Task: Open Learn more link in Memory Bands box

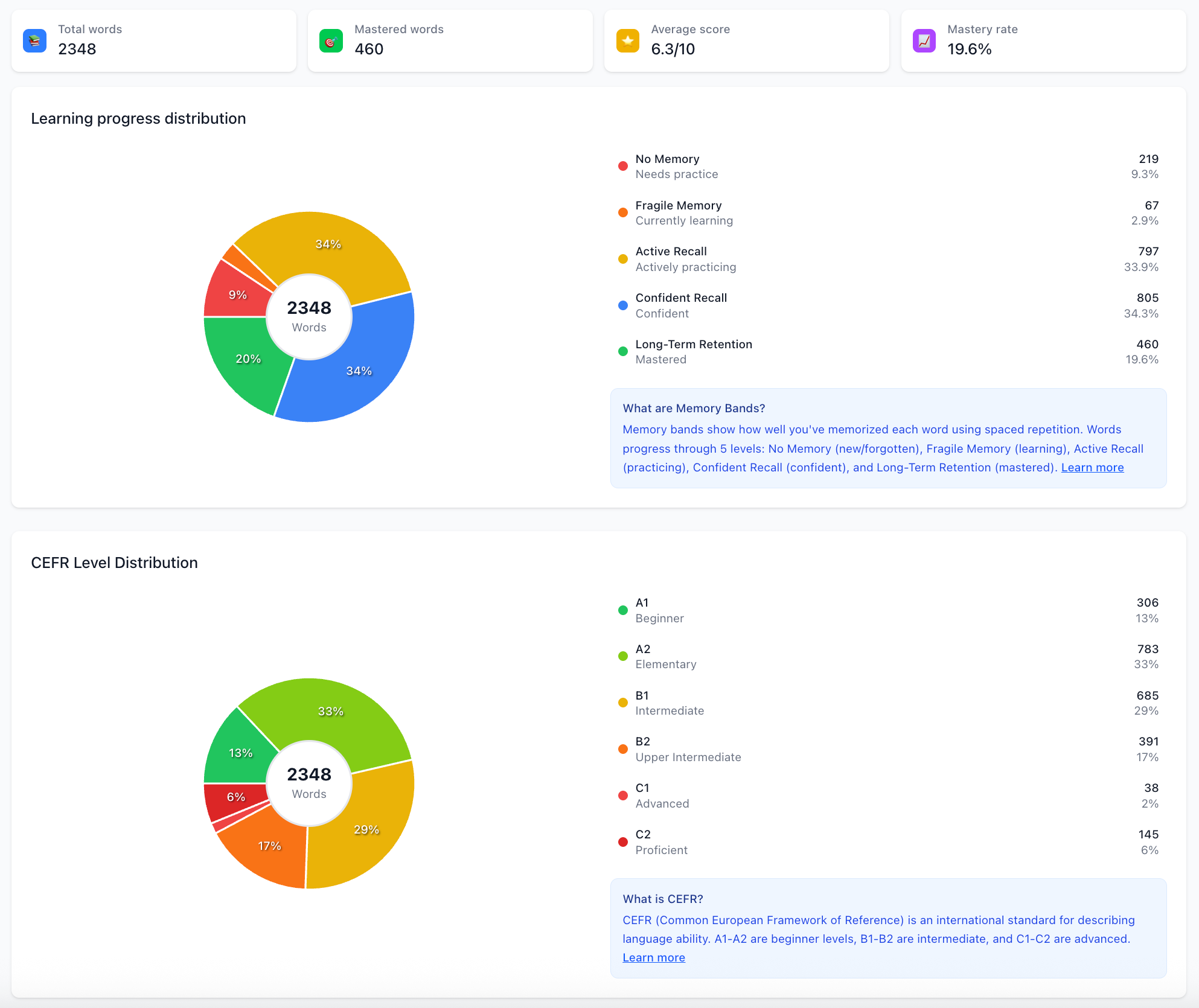Action: coord(1092,467)
